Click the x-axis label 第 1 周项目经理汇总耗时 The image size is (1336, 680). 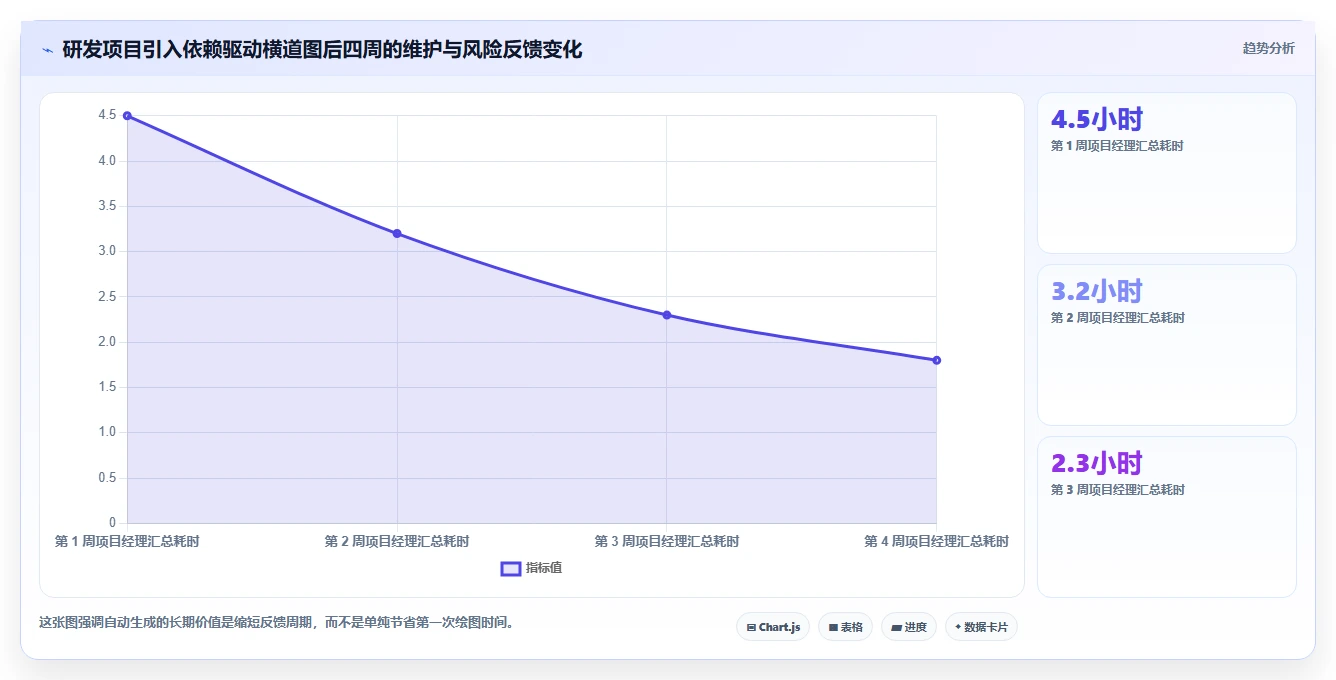pos(127,541)
